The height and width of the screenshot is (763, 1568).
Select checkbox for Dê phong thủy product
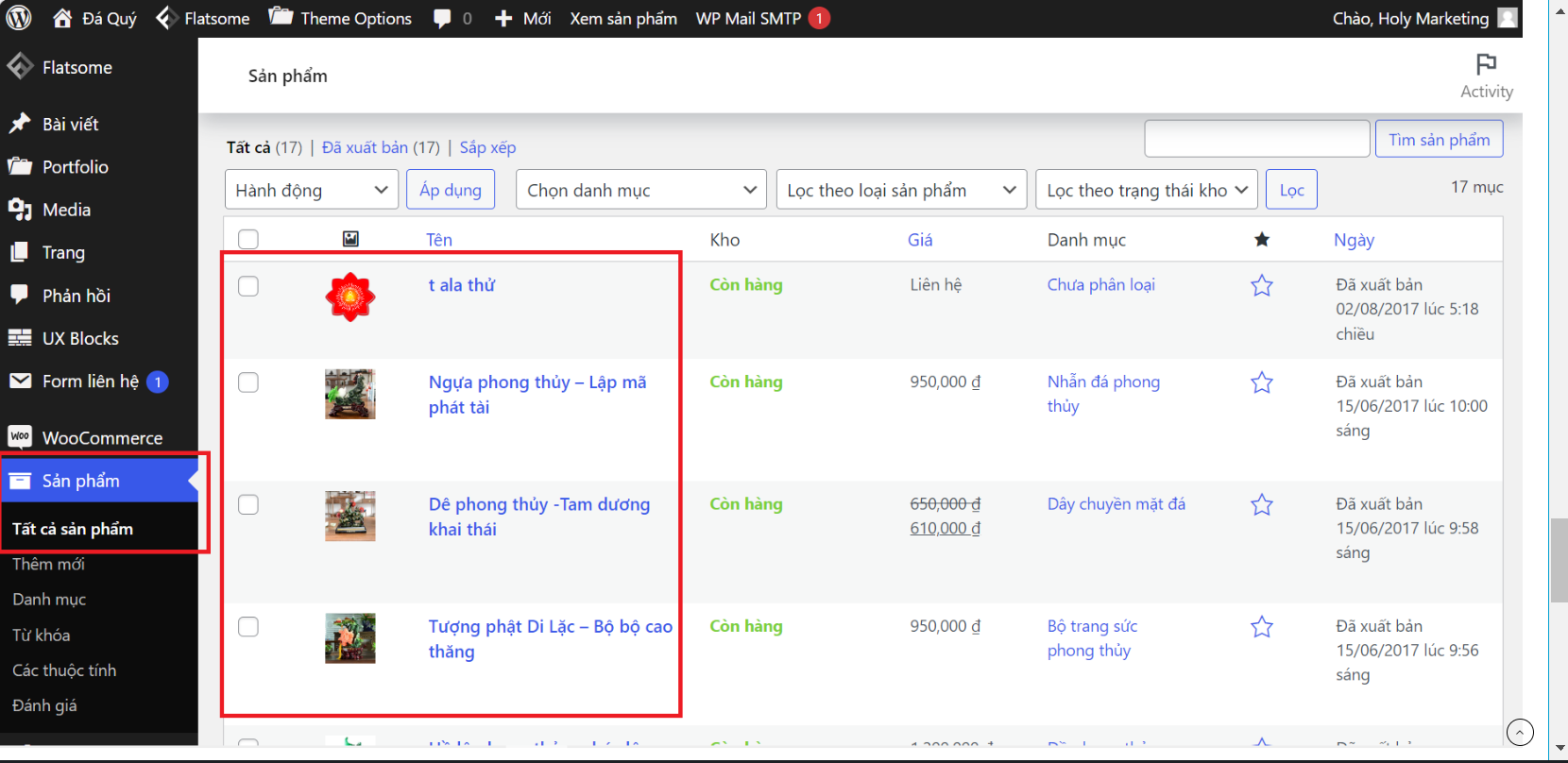click(x=248, y=504)
